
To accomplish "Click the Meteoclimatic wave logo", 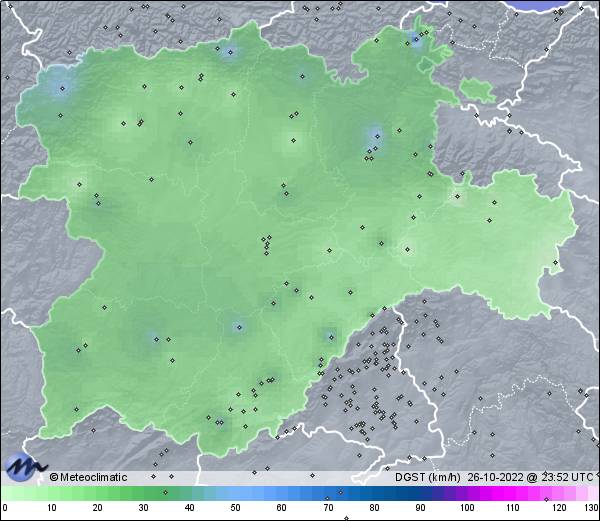I will [26, 467].
